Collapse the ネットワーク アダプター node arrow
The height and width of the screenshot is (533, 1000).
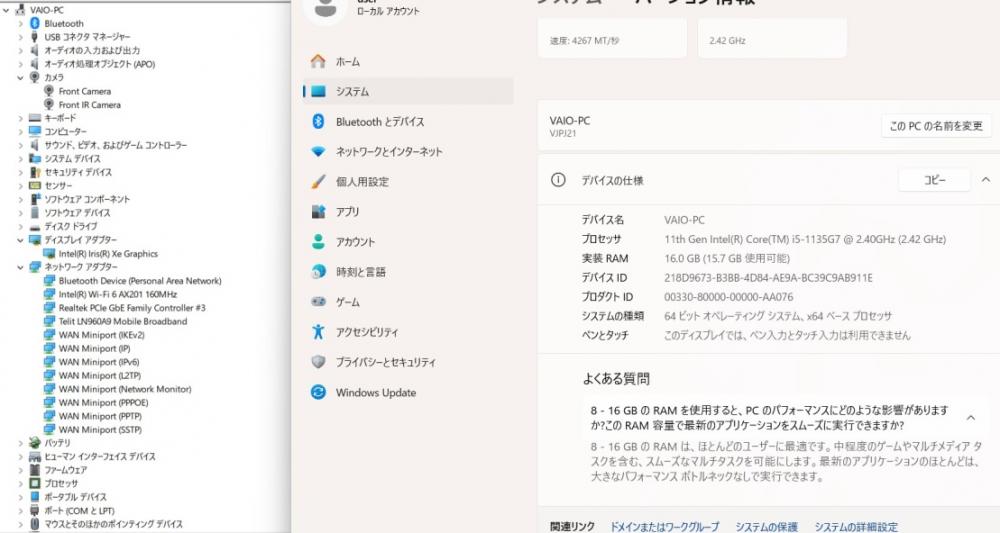point(21,267)
